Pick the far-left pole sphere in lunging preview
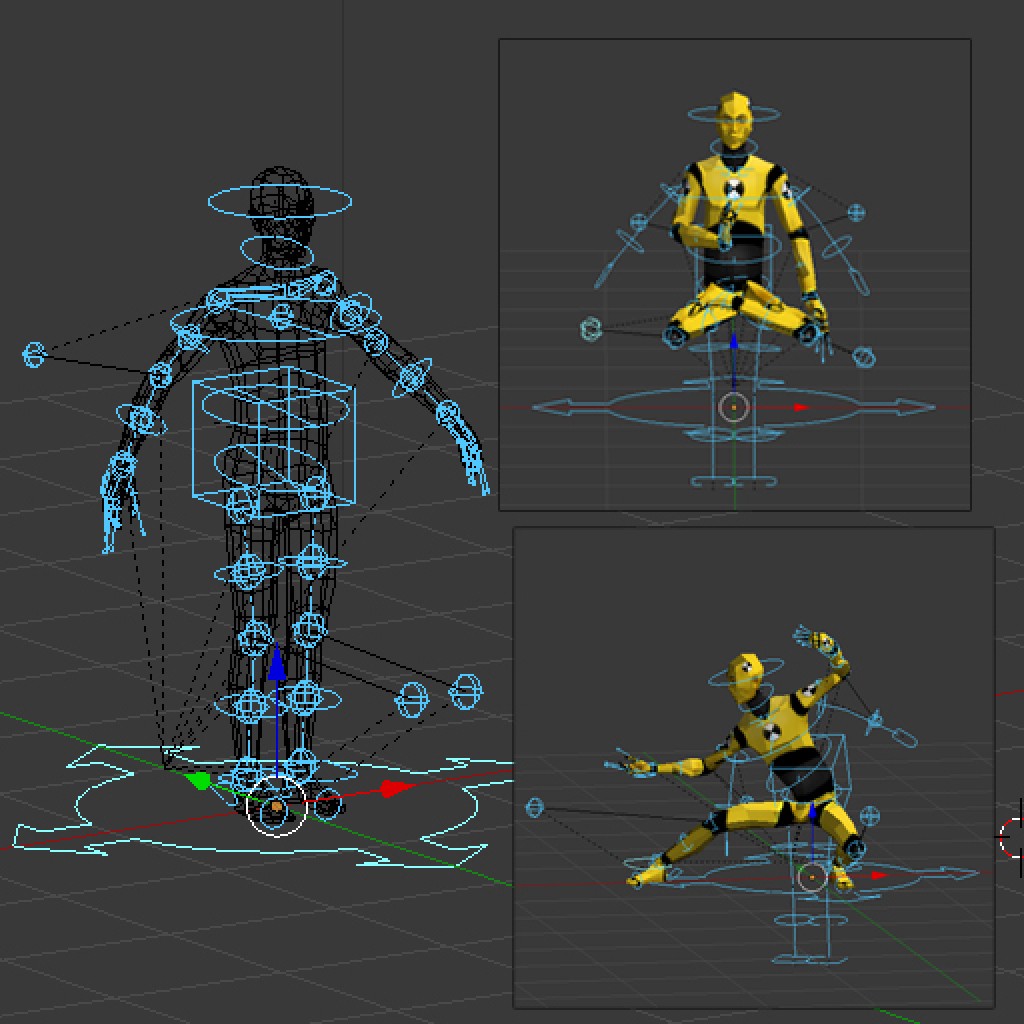 coord(535,807)
